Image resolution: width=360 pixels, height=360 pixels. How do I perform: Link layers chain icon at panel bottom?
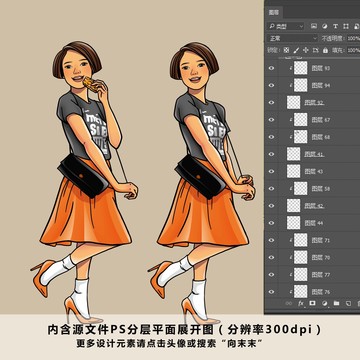[x=289, y=303]
